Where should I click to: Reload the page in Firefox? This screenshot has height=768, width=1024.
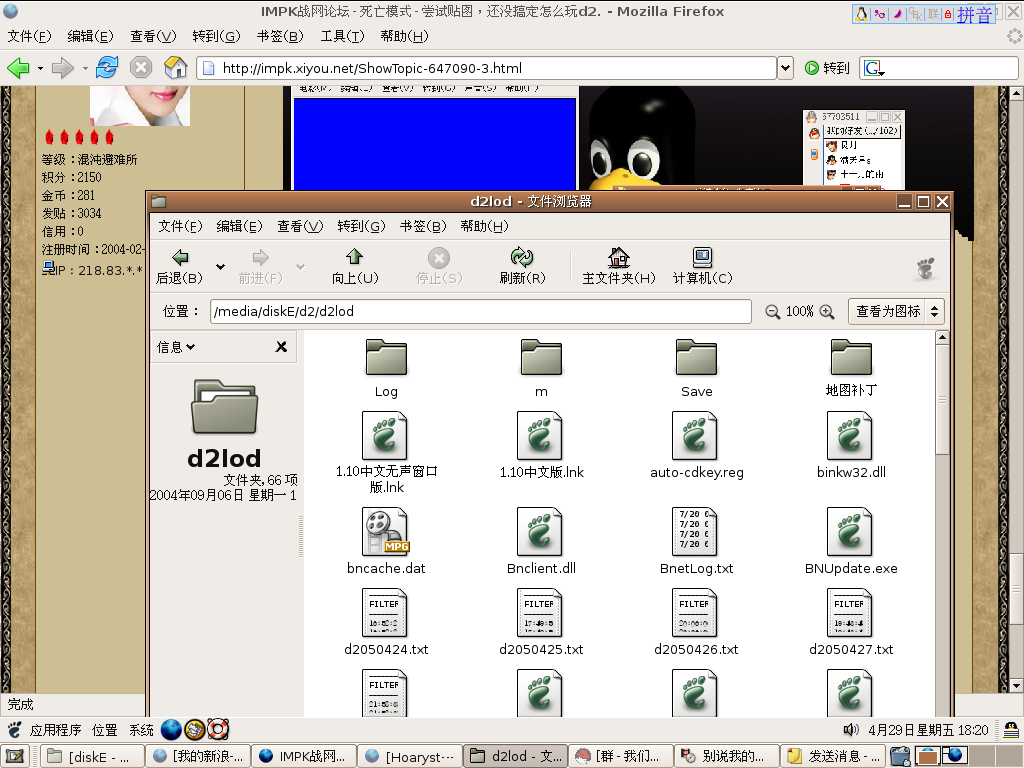107,67
